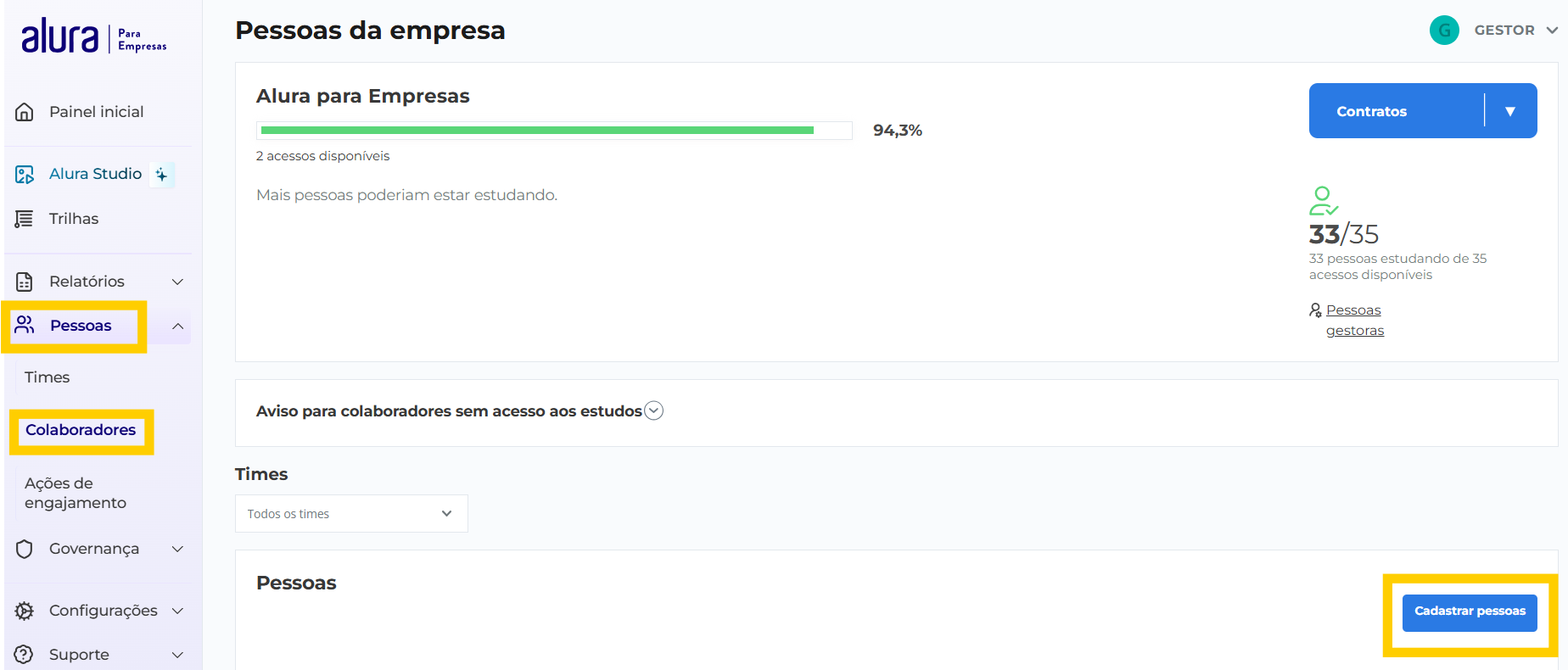Screen dimensions: 1568x670
Task: Click the Trilhas list icon
Action: click(25, 219)
